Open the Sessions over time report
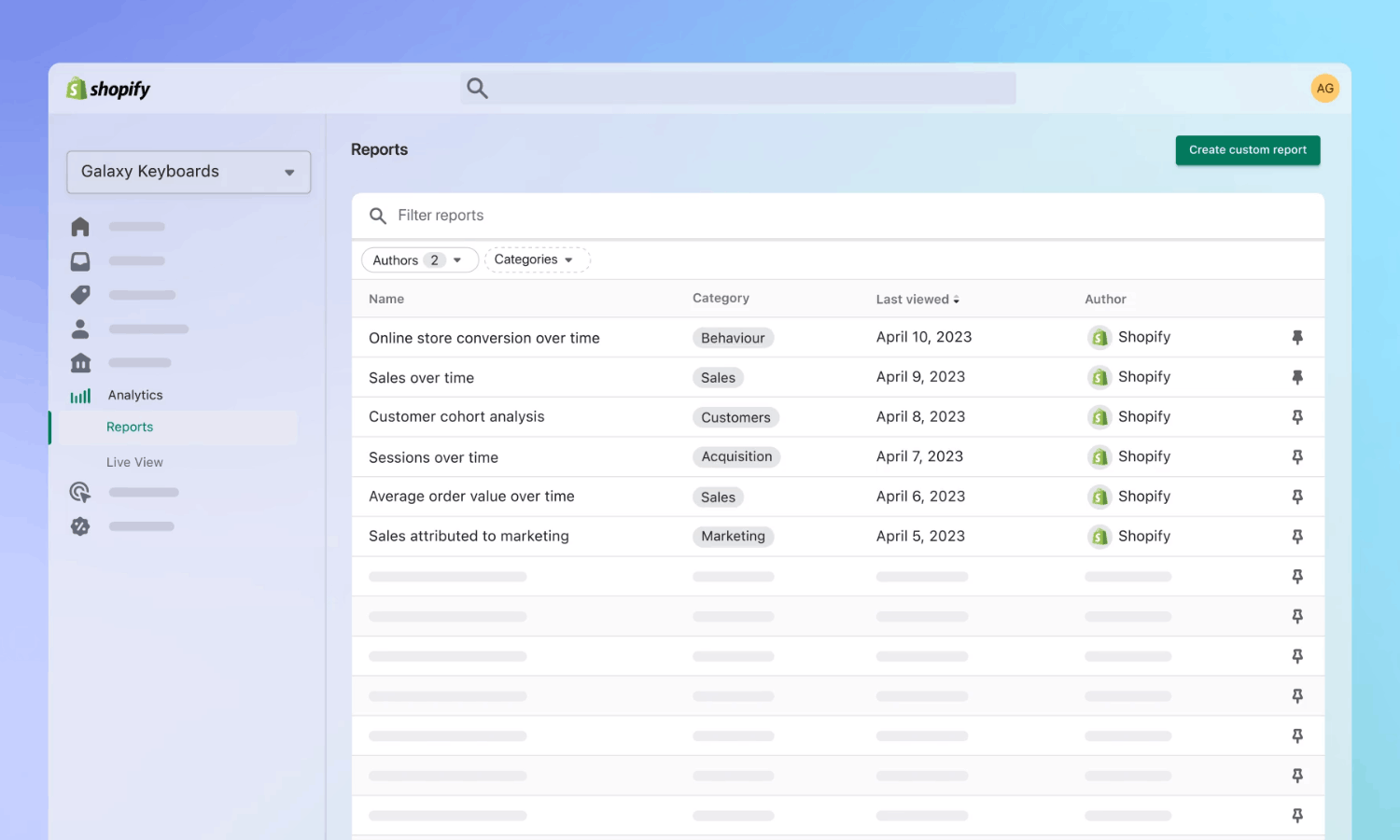The image size is (1400, 840). [433, 457]
